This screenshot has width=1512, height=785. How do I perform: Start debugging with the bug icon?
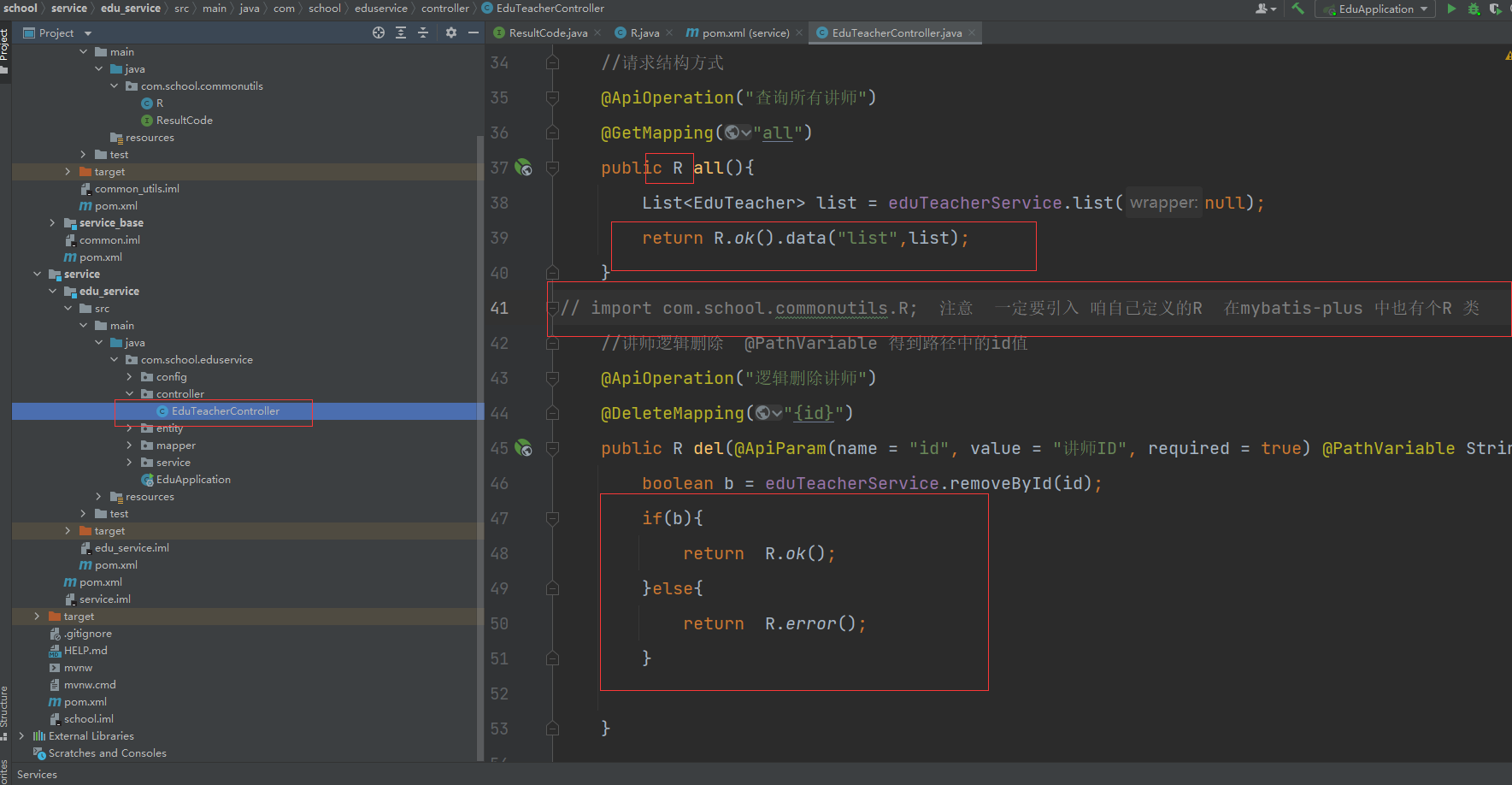coord(1474,9)
